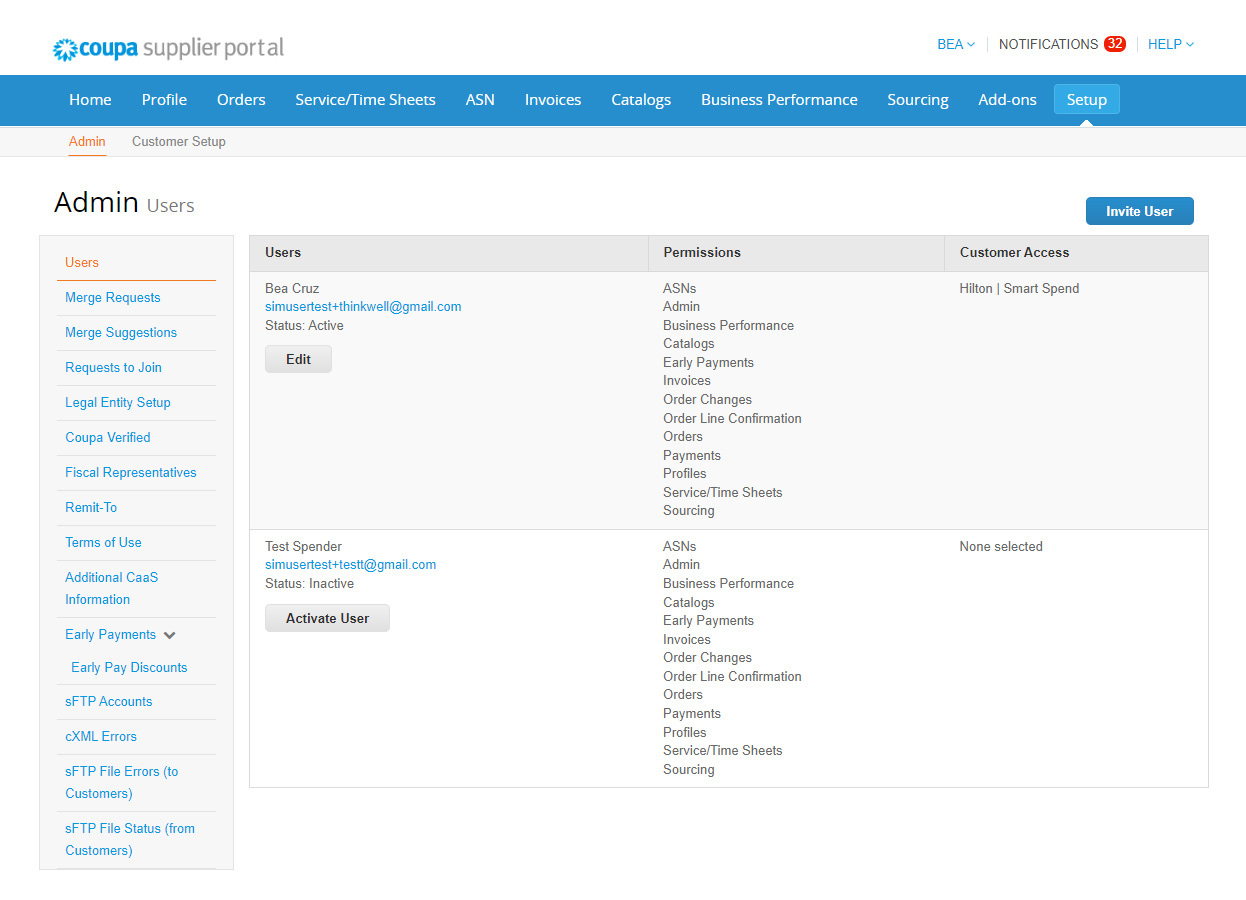Expand the BEA account dropdown
1246x900 pixels.
click(x=955, y=44)
